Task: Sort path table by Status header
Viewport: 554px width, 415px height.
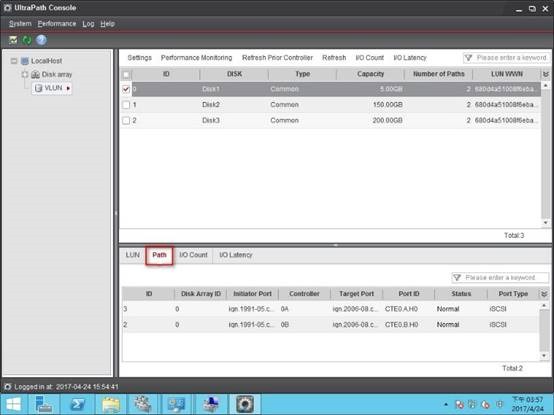Action: (461, 294)
